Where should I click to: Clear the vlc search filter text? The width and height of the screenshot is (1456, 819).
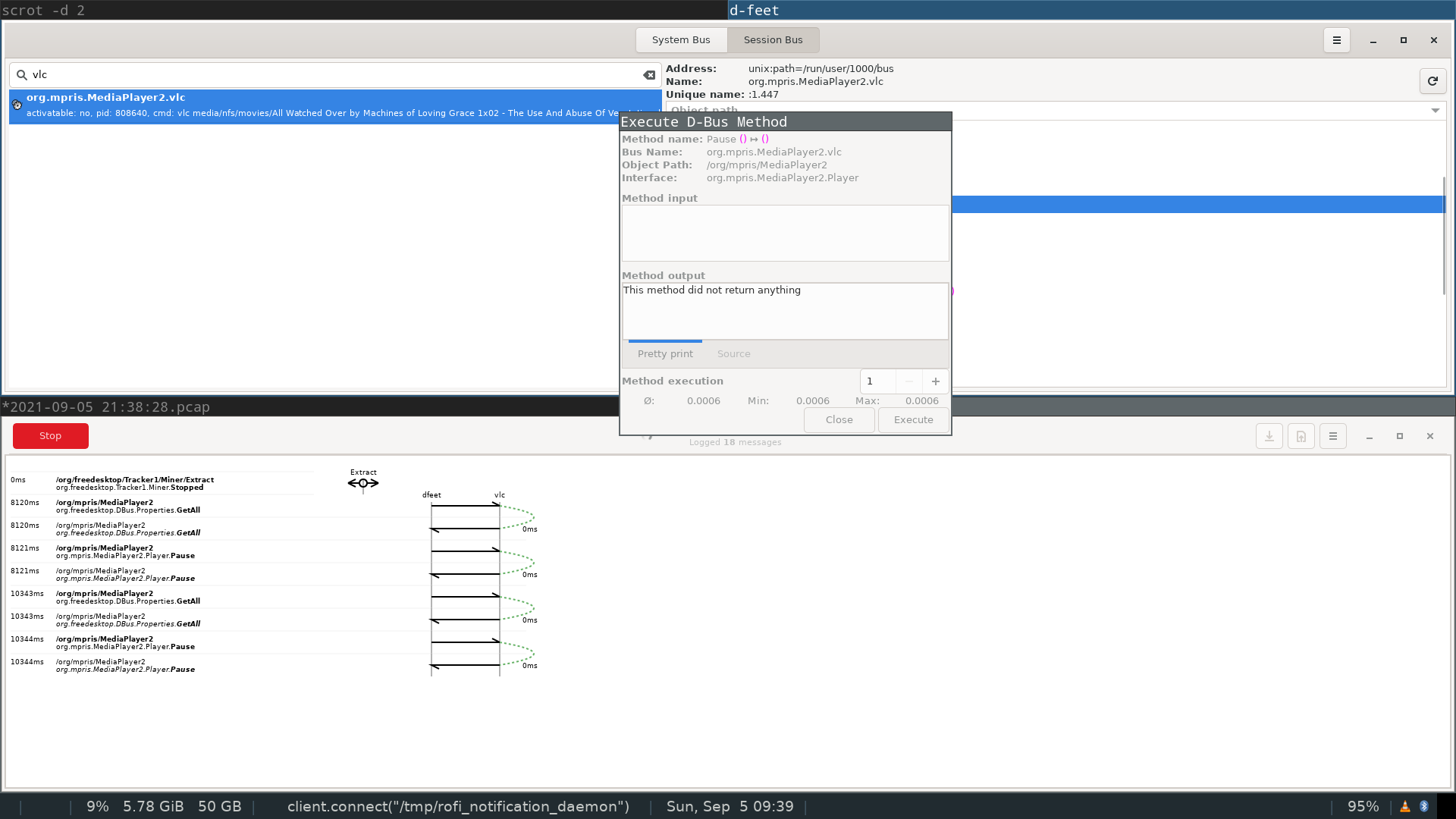click(649, 75)
